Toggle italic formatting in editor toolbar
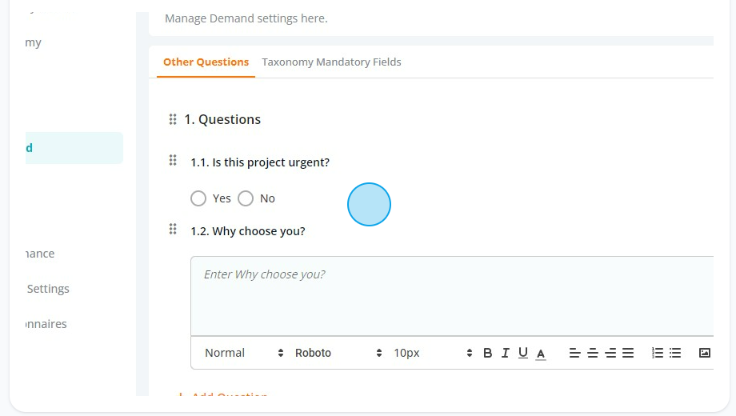This screenshot has width=736, height=416. (x=505, y=353)
